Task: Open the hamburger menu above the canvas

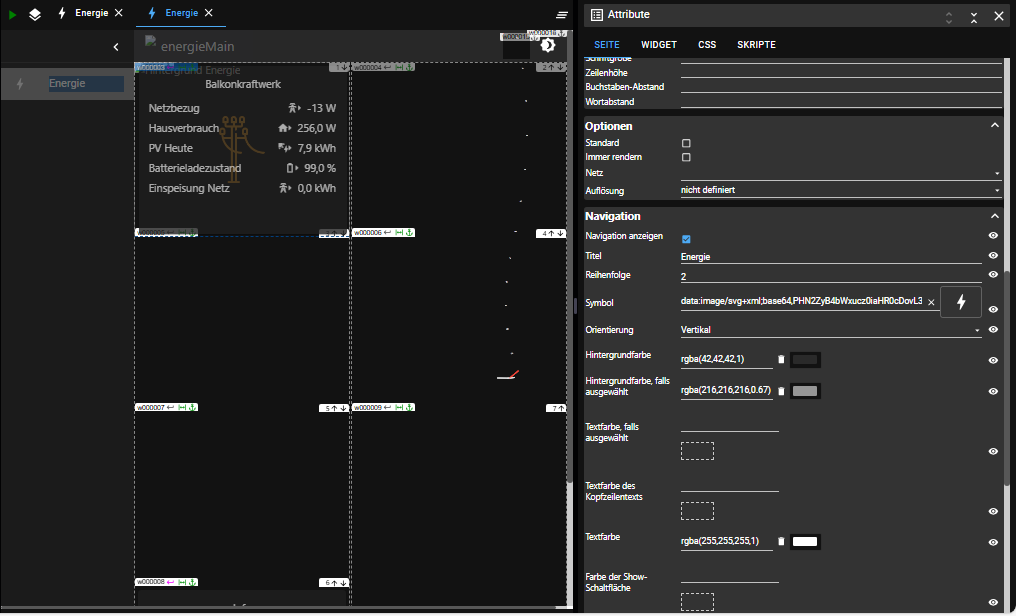Action: [562, 15]
